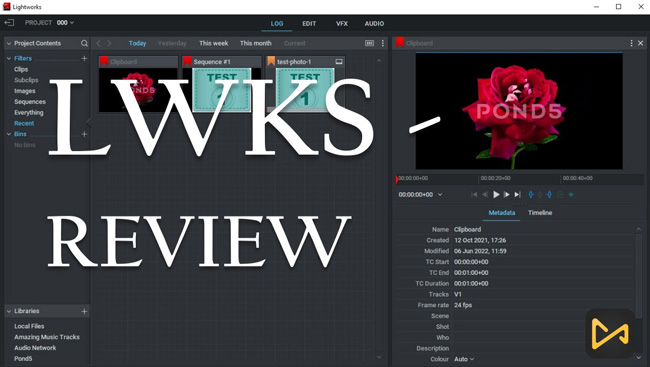This screenshot has width=650, height=367.
Task: Show Today's recent items
Action: tap(137, 43)
